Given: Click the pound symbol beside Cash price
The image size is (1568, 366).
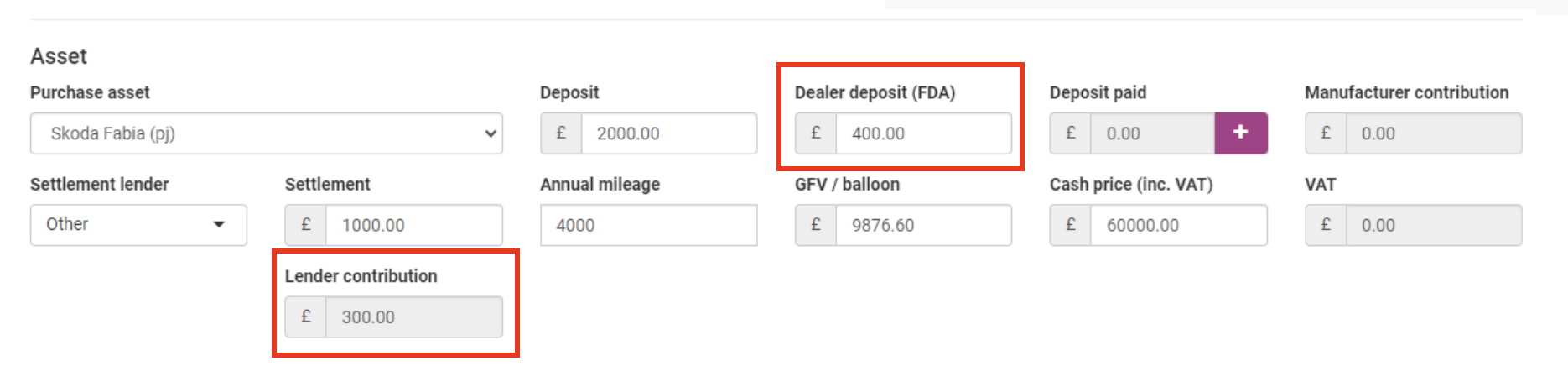Looking at the screenshot, I should 1071,225.
